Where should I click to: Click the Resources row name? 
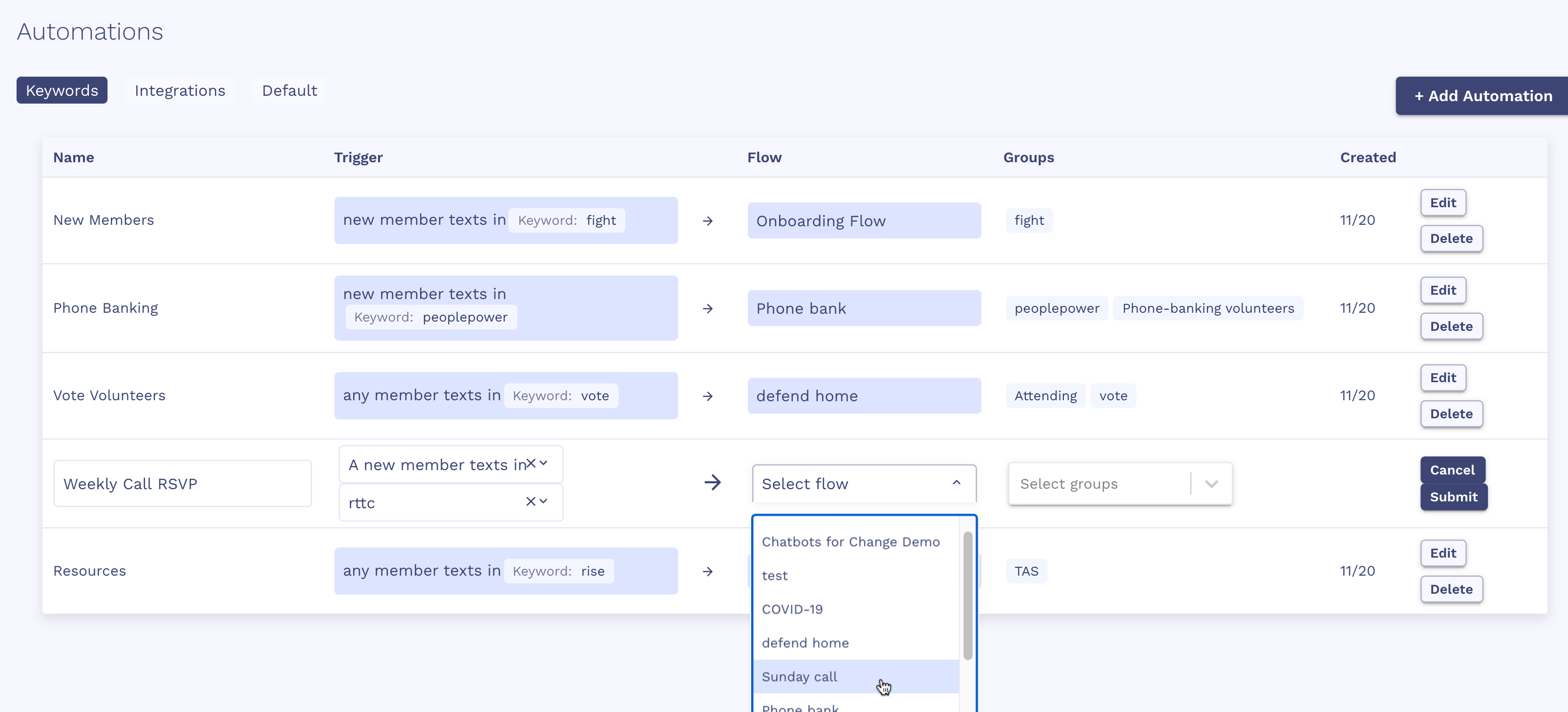pyautogui.click(x=89, y=571)
